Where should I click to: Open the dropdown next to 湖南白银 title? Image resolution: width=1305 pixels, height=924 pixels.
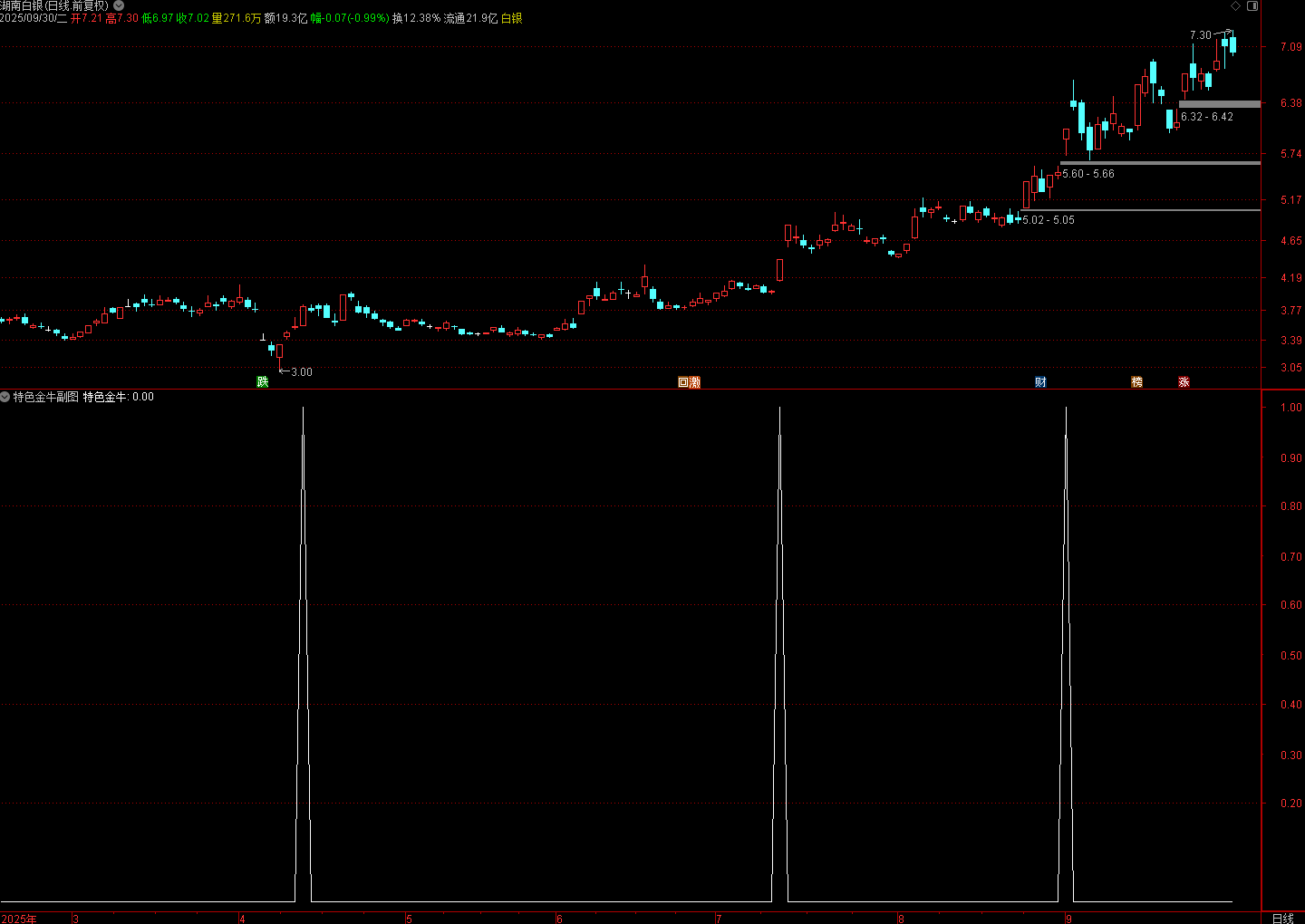tap(119, 5)
